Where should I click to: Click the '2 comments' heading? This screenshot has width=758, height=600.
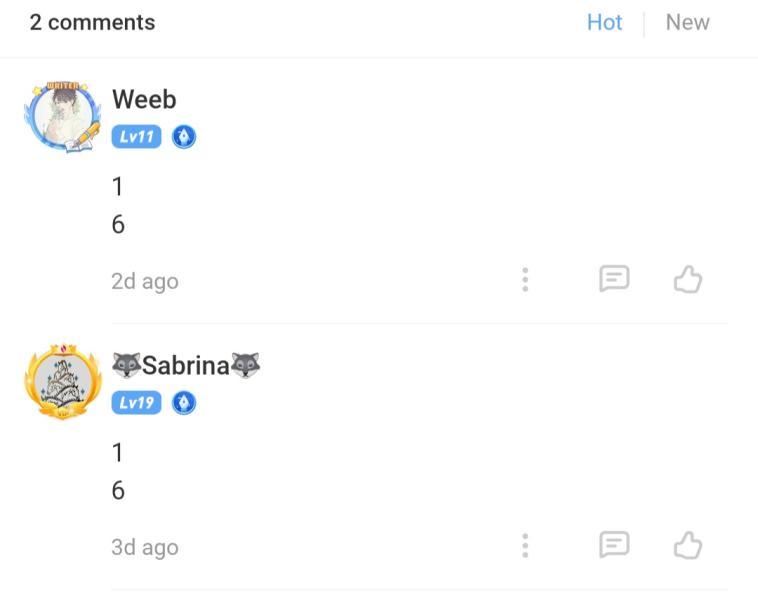point(92,22)
